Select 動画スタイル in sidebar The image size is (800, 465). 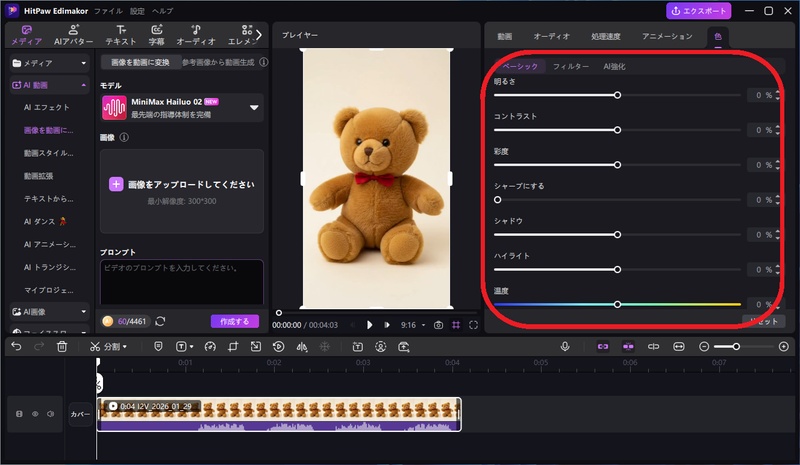click(x=48, y=153)
